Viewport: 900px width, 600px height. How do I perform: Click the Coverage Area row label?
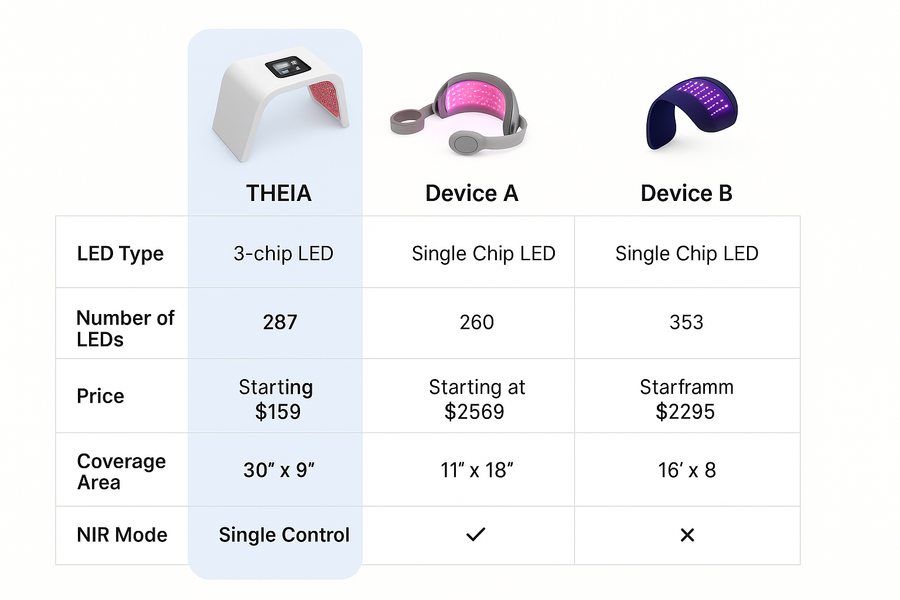pos(121,472)
